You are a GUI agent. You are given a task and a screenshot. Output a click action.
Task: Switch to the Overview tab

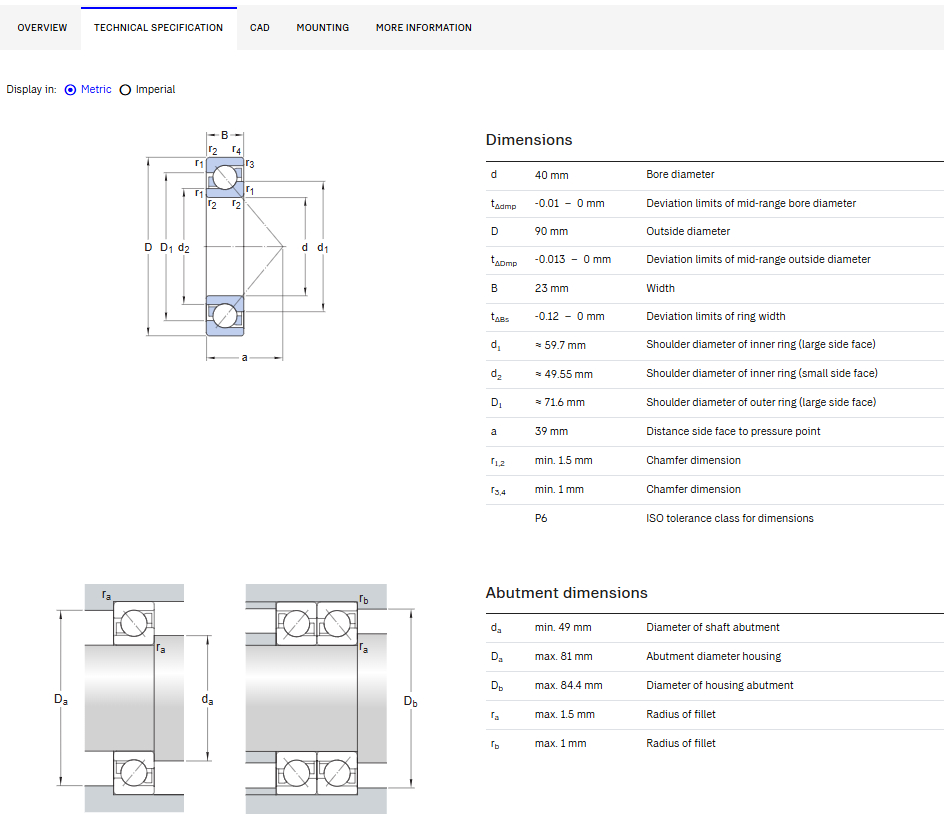[42, 28]
